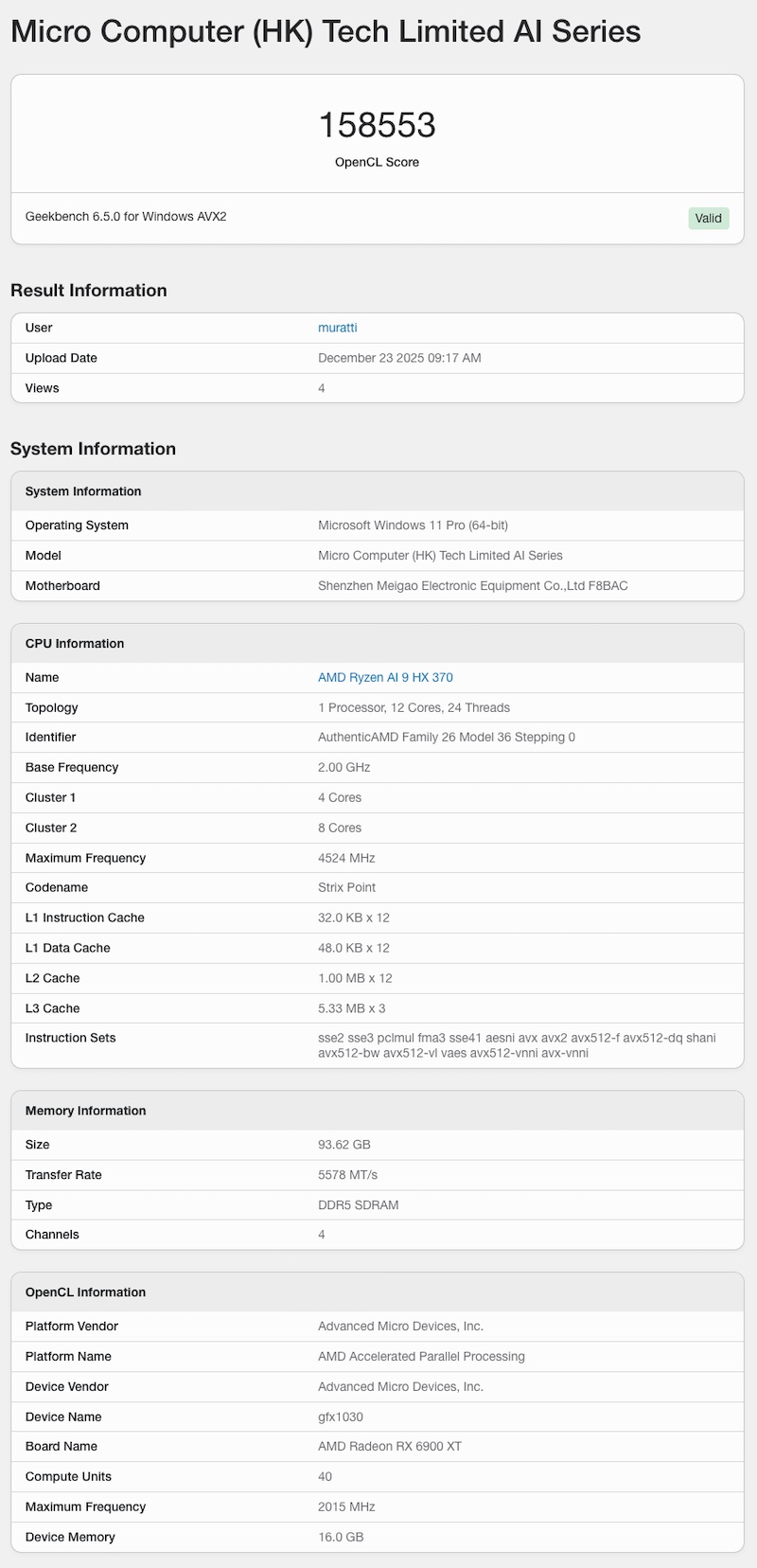Click the Operating System value text
The image size is (757, 1568).
[413, 526]
